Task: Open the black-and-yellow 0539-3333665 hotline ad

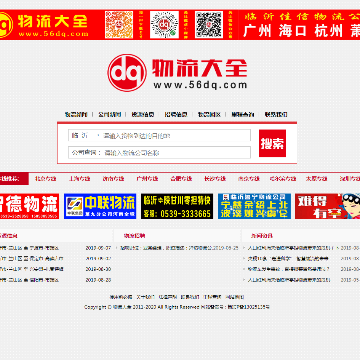Action: (177, 206)
